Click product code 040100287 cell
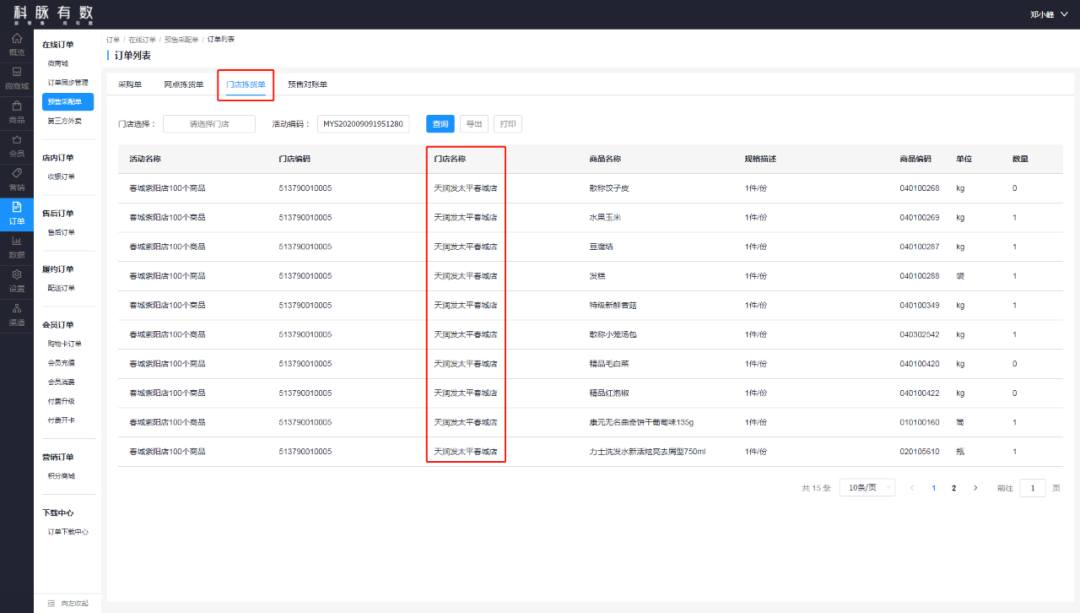This screenshot has width=1080, height=613. pos(920,247)
